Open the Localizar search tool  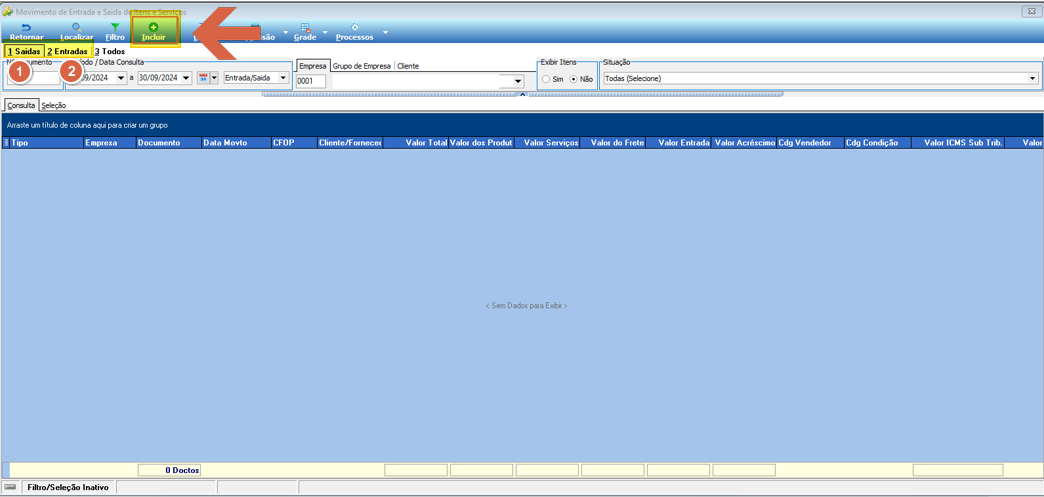pos(76,32)
